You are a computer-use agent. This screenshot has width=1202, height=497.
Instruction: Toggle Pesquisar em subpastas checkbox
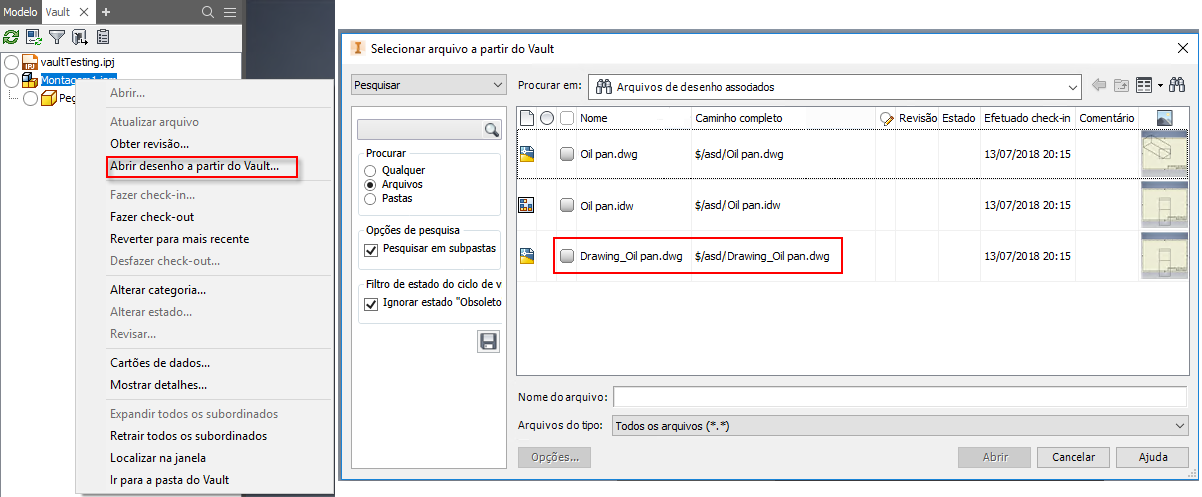pyautogui.click(x=372, y=249)
